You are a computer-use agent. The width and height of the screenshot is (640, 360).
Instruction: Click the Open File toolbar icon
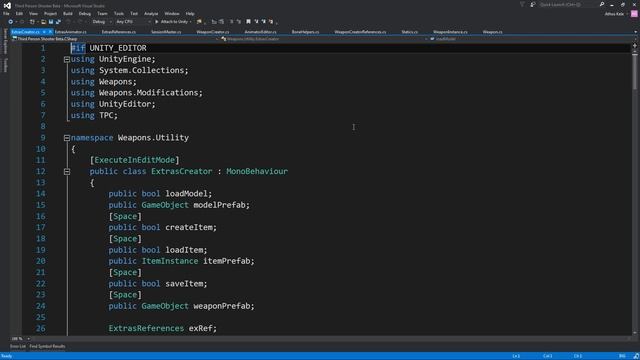(43, 22)
